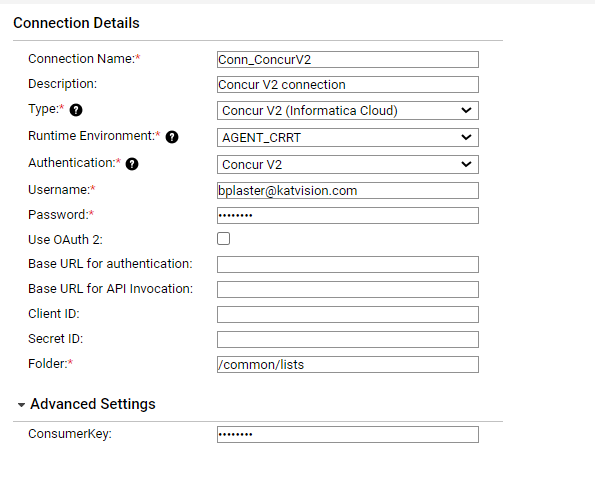Open help icon next to Type
This screenshot has width=595, height=494.
pyautogui.click(x=76, y=110)
